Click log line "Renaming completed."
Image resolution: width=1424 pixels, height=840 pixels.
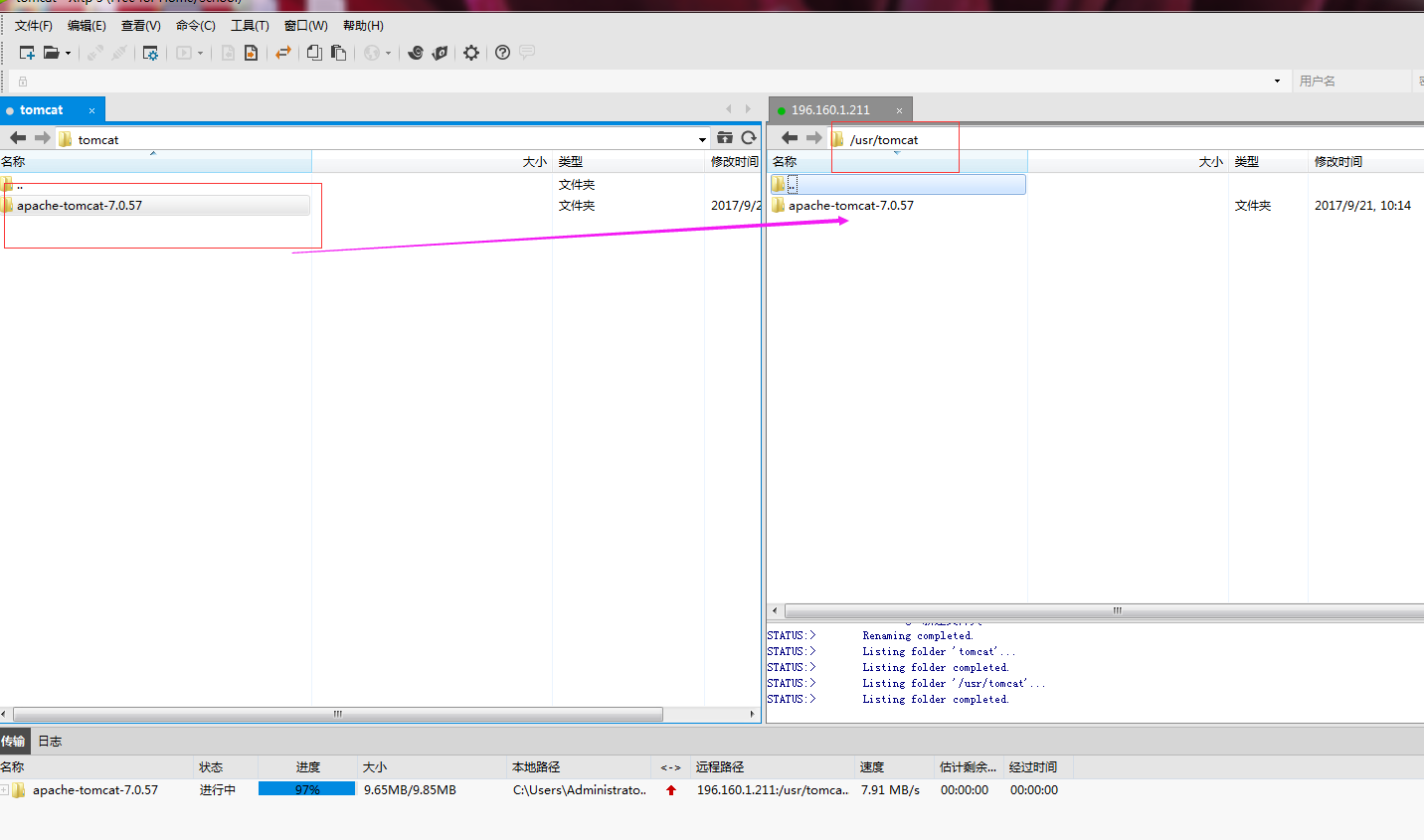(918, 636)
